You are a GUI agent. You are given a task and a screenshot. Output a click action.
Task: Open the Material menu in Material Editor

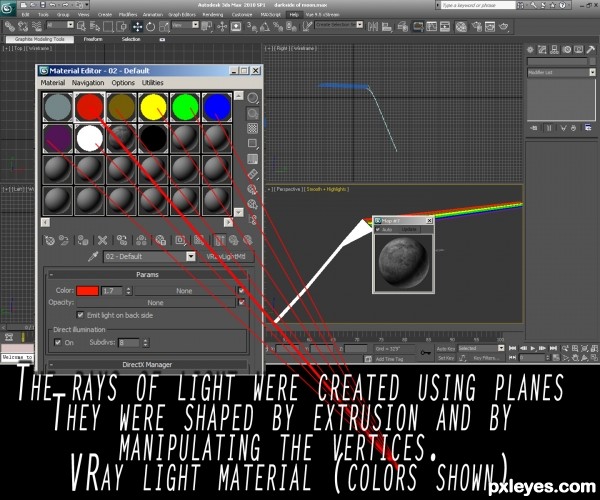click(x=53, y=83)
